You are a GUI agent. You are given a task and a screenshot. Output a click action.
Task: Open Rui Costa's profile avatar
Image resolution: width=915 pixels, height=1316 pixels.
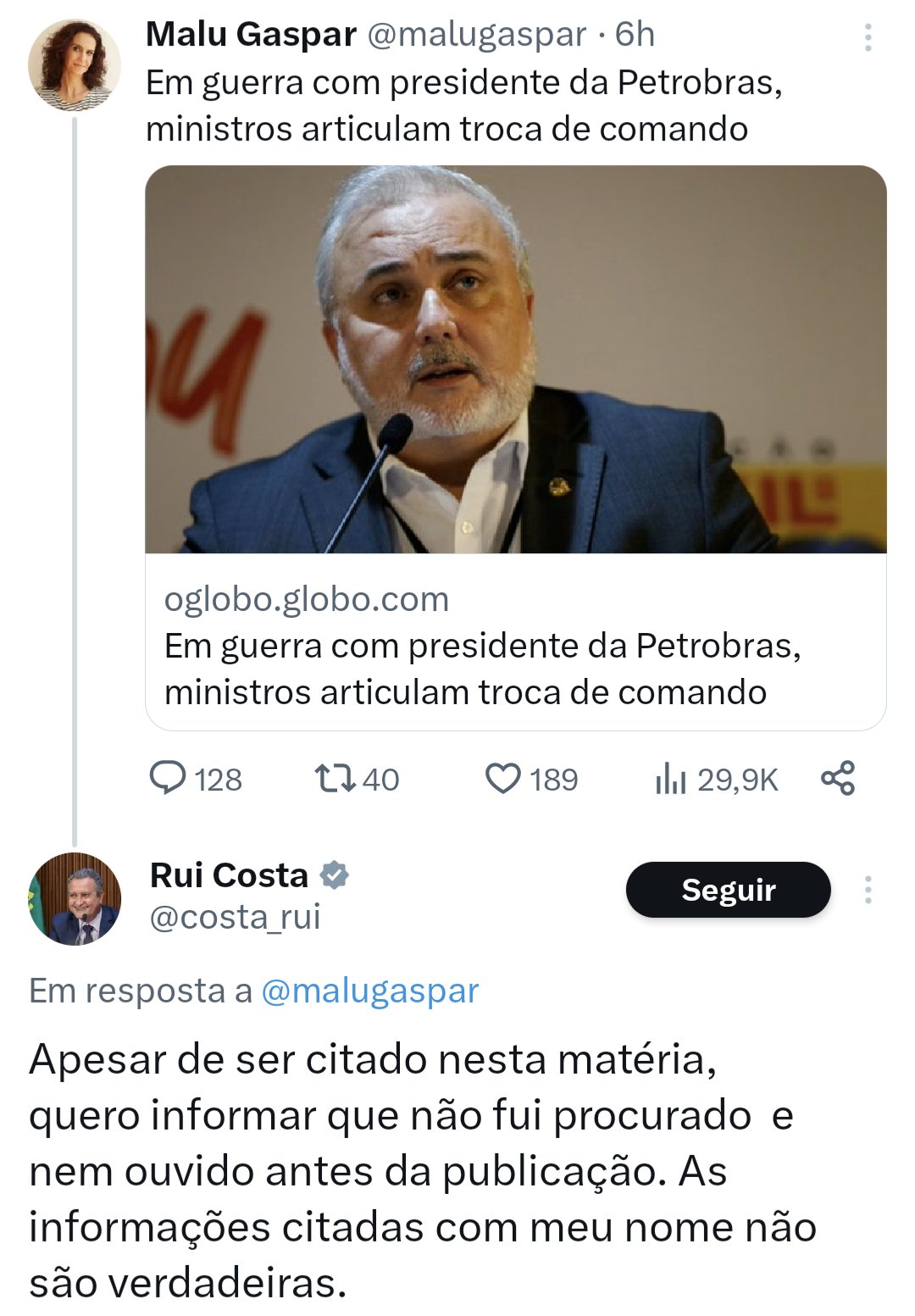point(75,898)
